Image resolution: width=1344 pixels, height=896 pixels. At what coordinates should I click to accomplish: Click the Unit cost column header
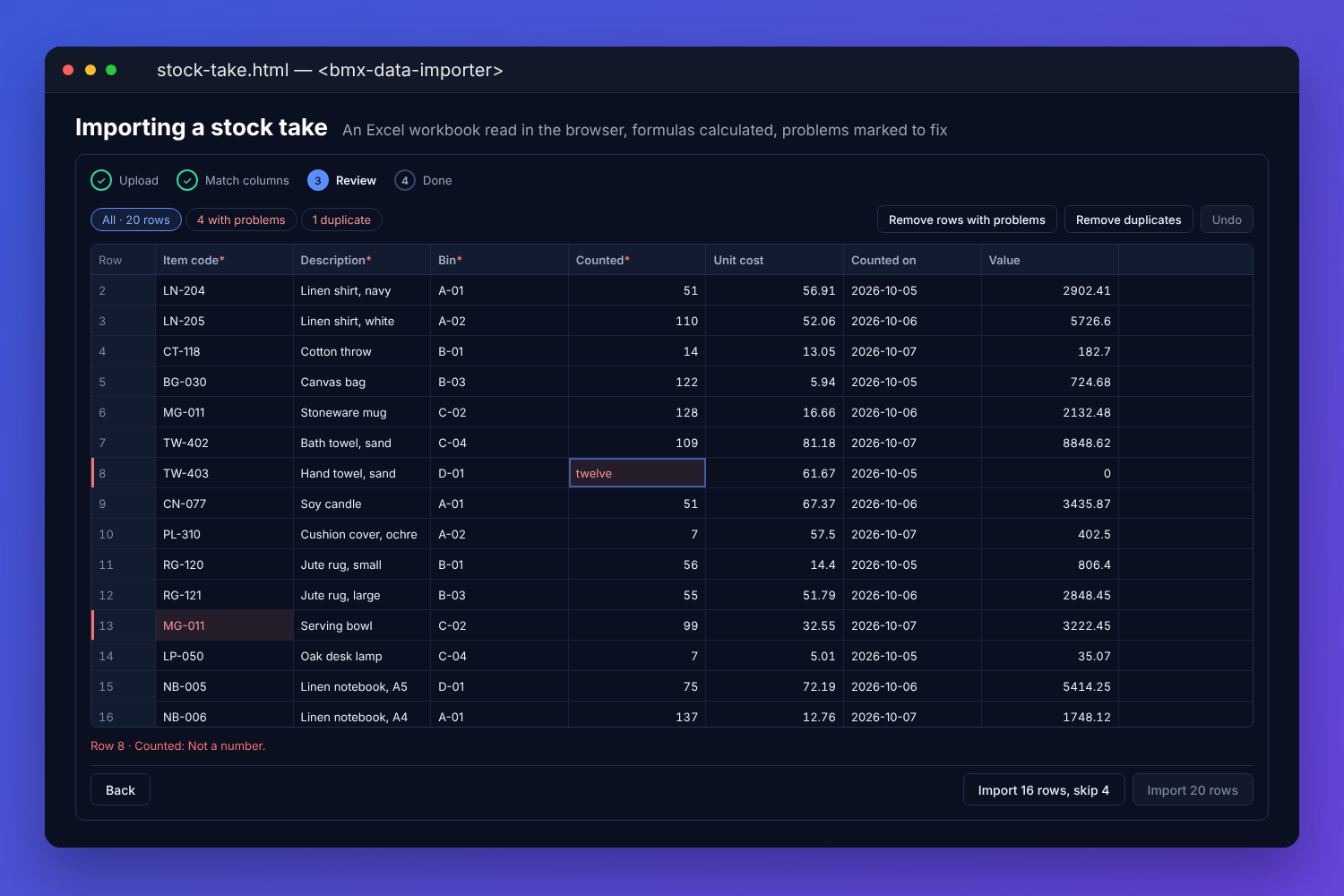(x=774, y=260)
